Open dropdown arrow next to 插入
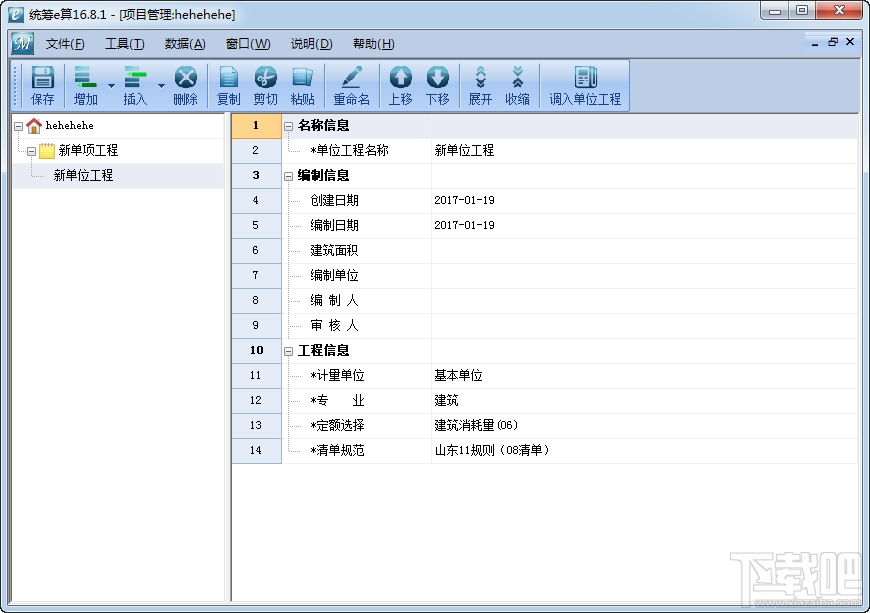The height and width of the screenshot is (613, 870). click(161, 85)
